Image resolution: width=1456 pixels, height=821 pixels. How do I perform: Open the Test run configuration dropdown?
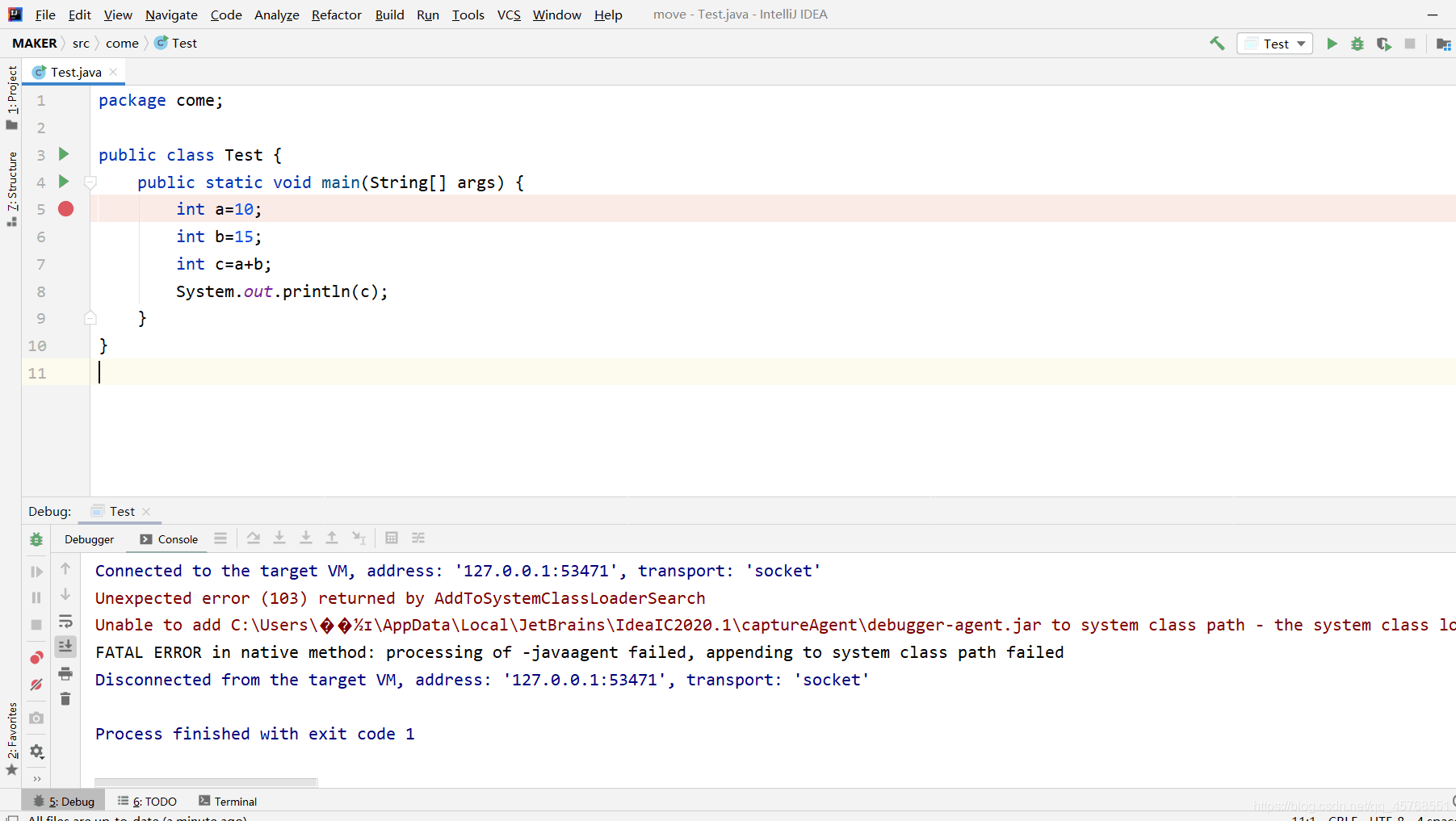(x=1274, y=43)
